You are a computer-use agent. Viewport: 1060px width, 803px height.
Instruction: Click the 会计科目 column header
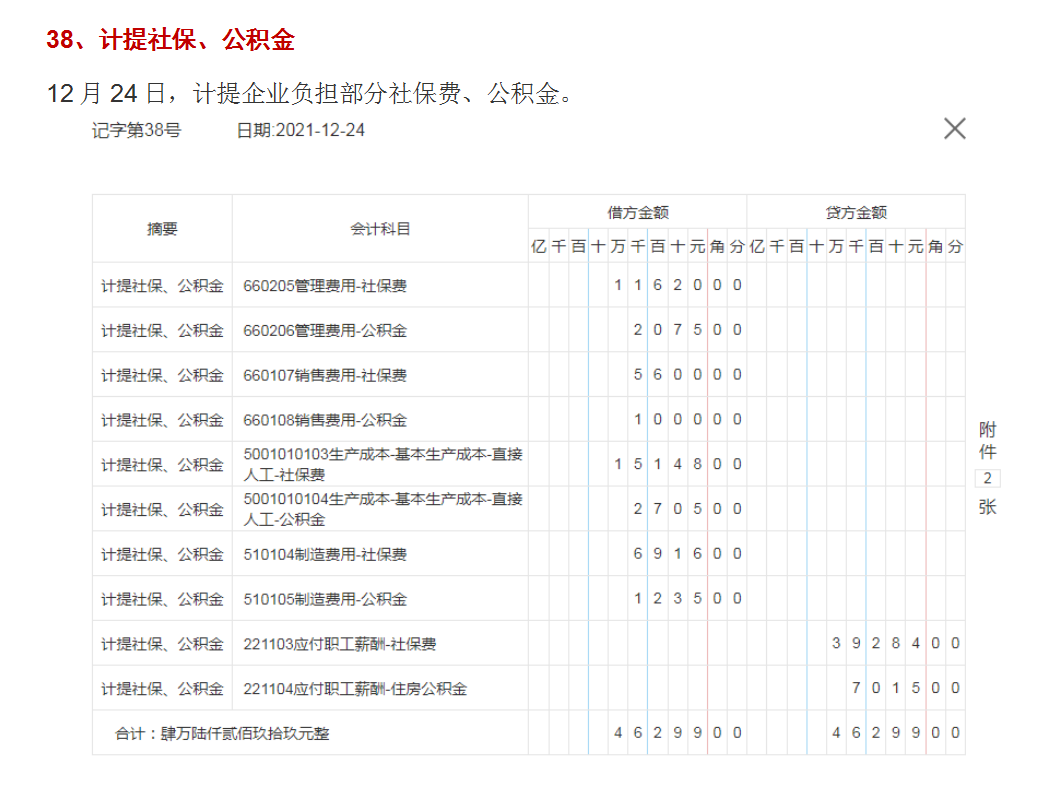(380, 229)
